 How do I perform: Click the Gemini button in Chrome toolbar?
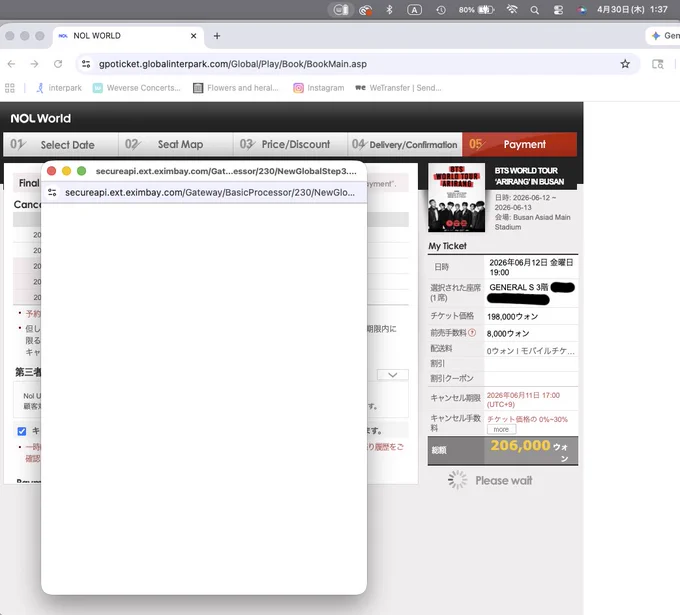(664, 36)
